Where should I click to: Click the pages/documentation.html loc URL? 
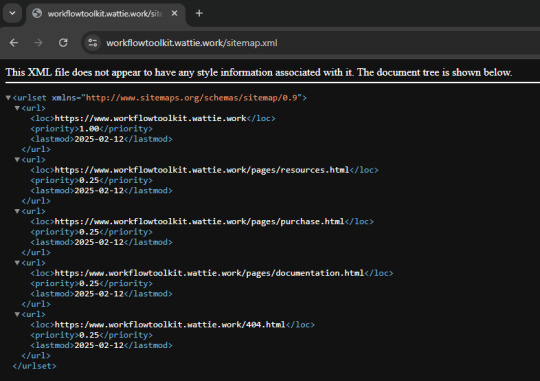click(x=209, y=273)
